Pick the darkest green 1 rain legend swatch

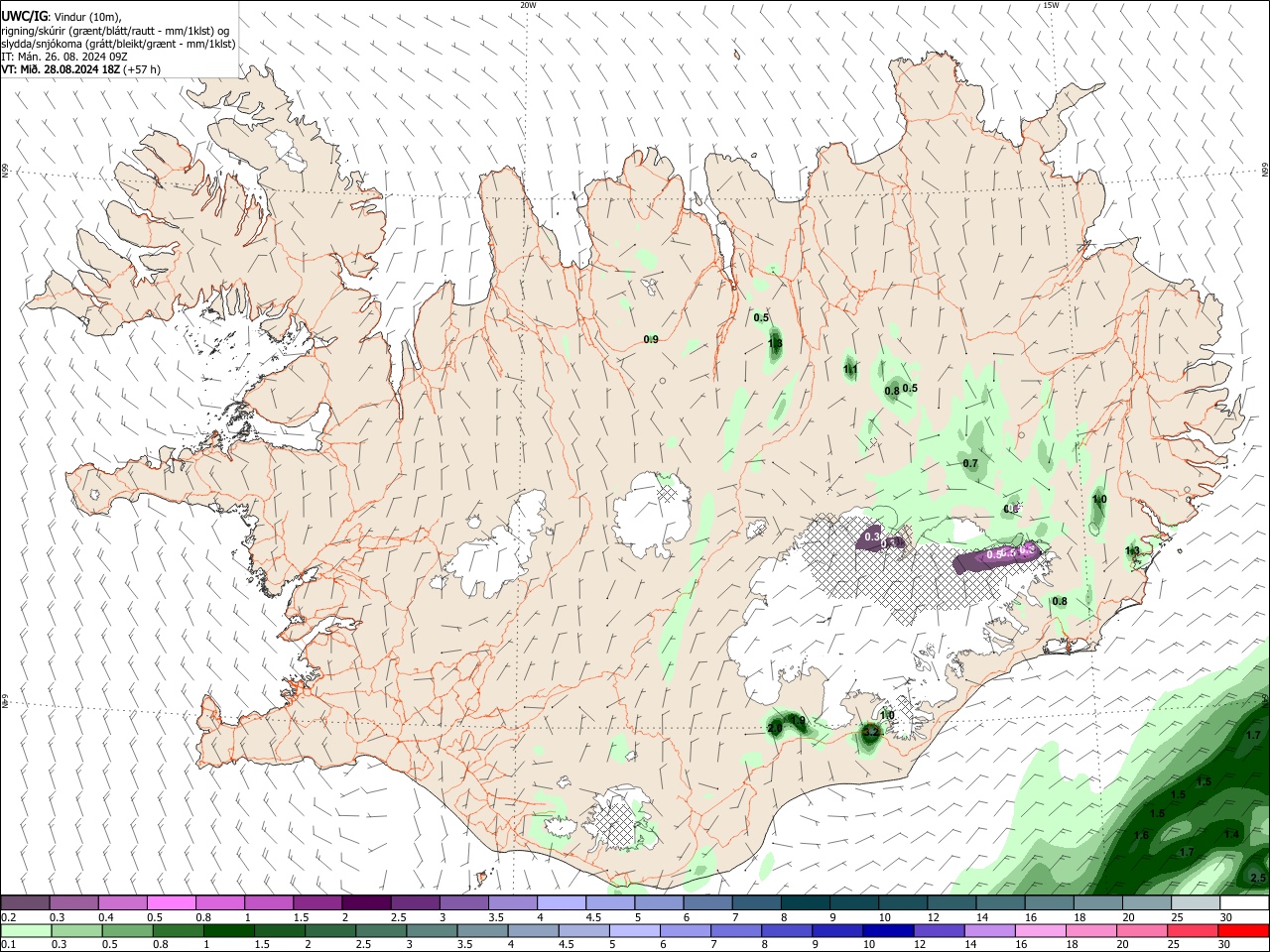click(x=228, y=930)
